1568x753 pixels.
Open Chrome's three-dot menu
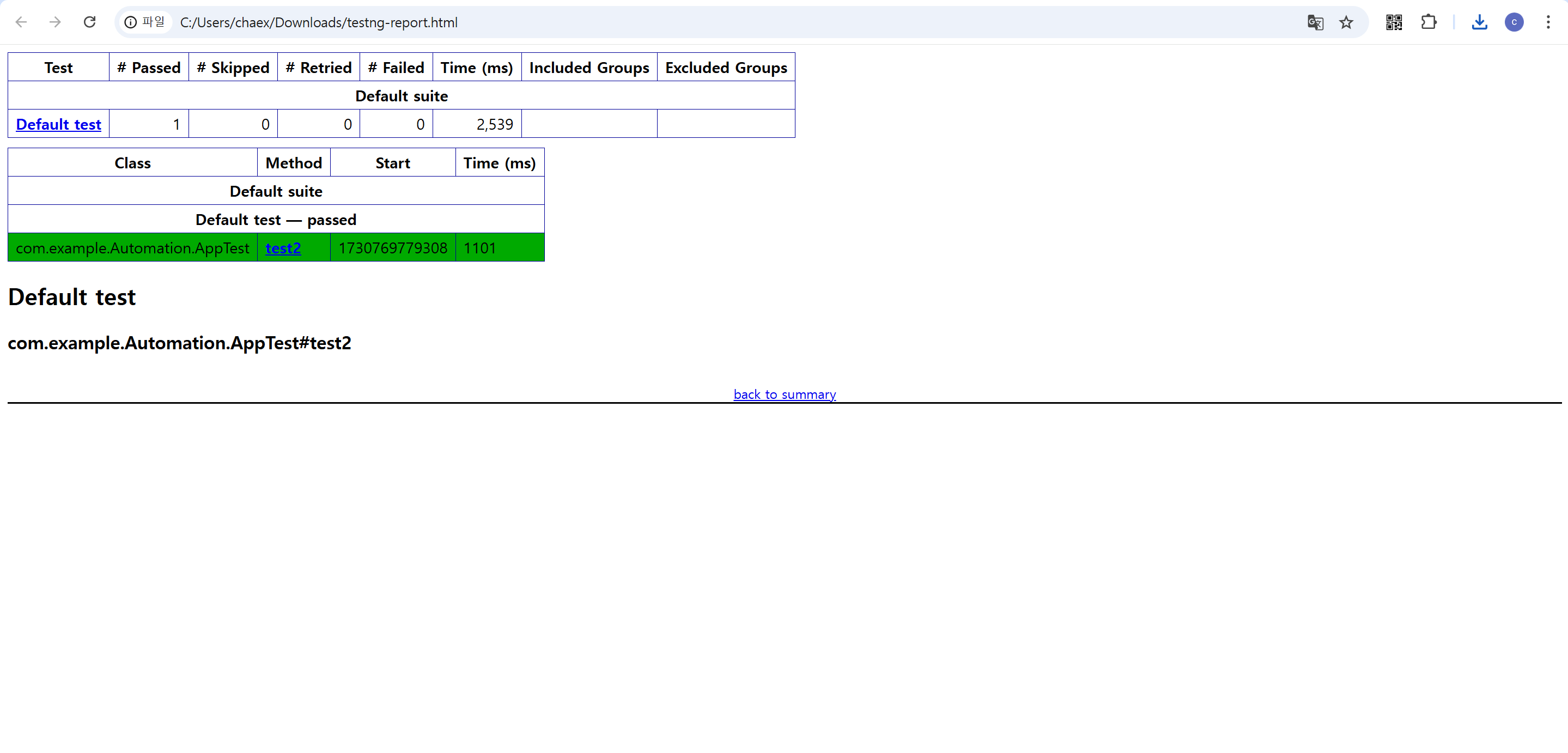(1548, 22)
